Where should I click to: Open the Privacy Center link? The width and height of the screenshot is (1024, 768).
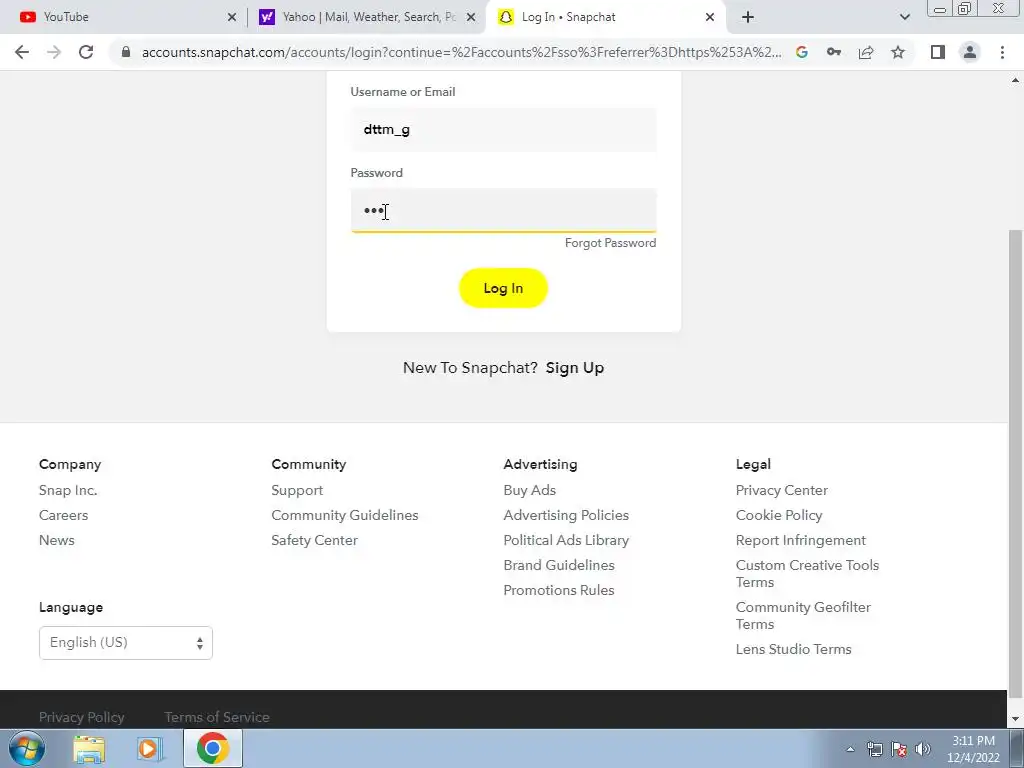[782, 490]
